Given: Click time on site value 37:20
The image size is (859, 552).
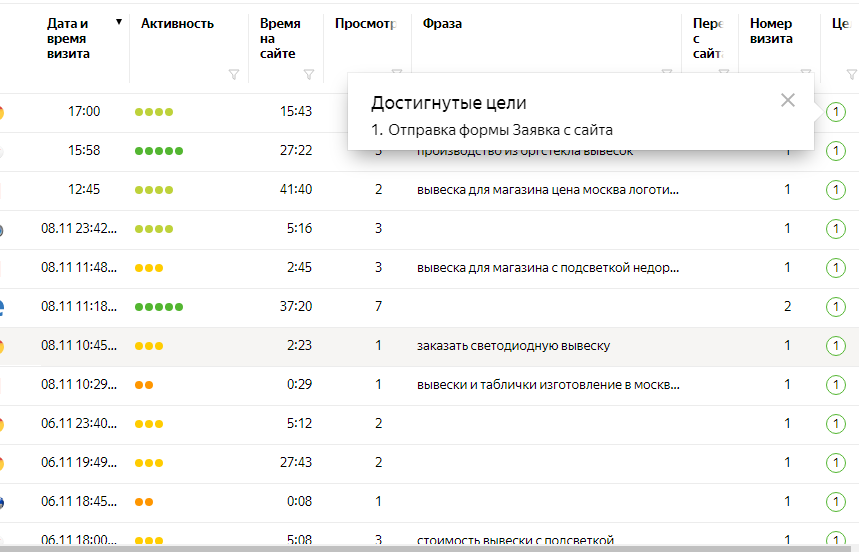Looking at the screenshot, I should (296, 306).
